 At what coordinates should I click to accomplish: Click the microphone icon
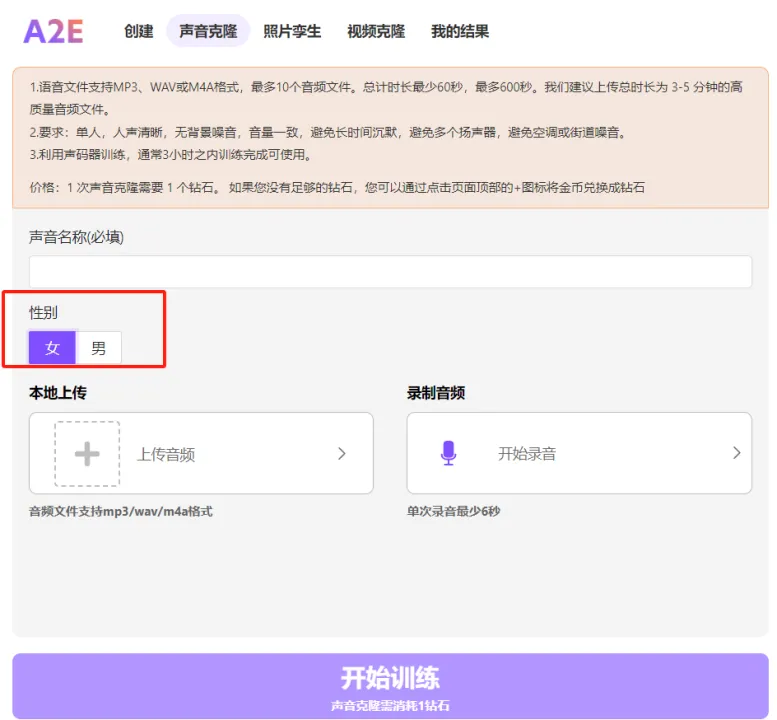tap(448, 453)
